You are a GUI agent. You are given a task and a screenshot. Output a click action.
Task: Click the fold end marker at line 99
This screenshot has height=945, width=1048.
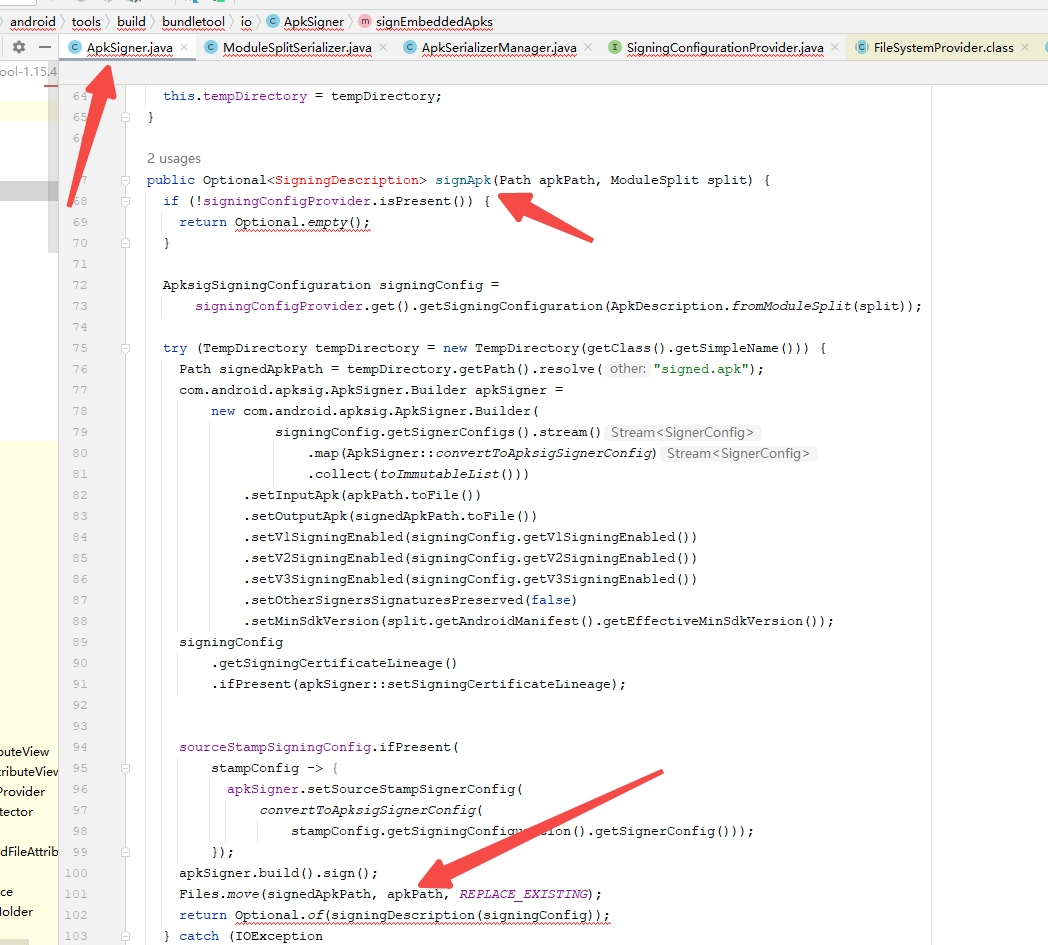coord(125,852)
